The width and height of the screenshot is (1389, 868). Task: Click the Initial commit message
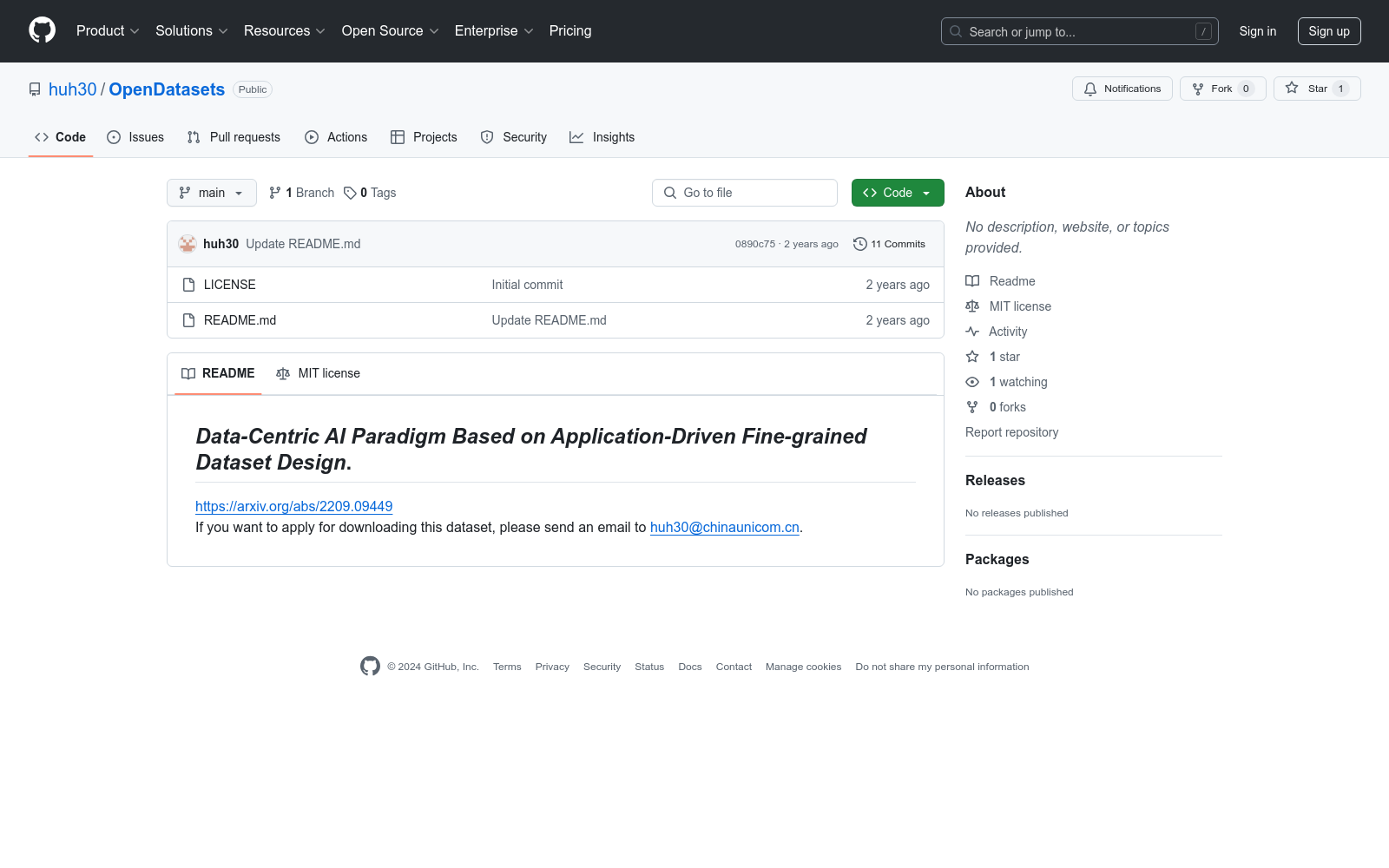pyautogui.click(x=527, y=285)
